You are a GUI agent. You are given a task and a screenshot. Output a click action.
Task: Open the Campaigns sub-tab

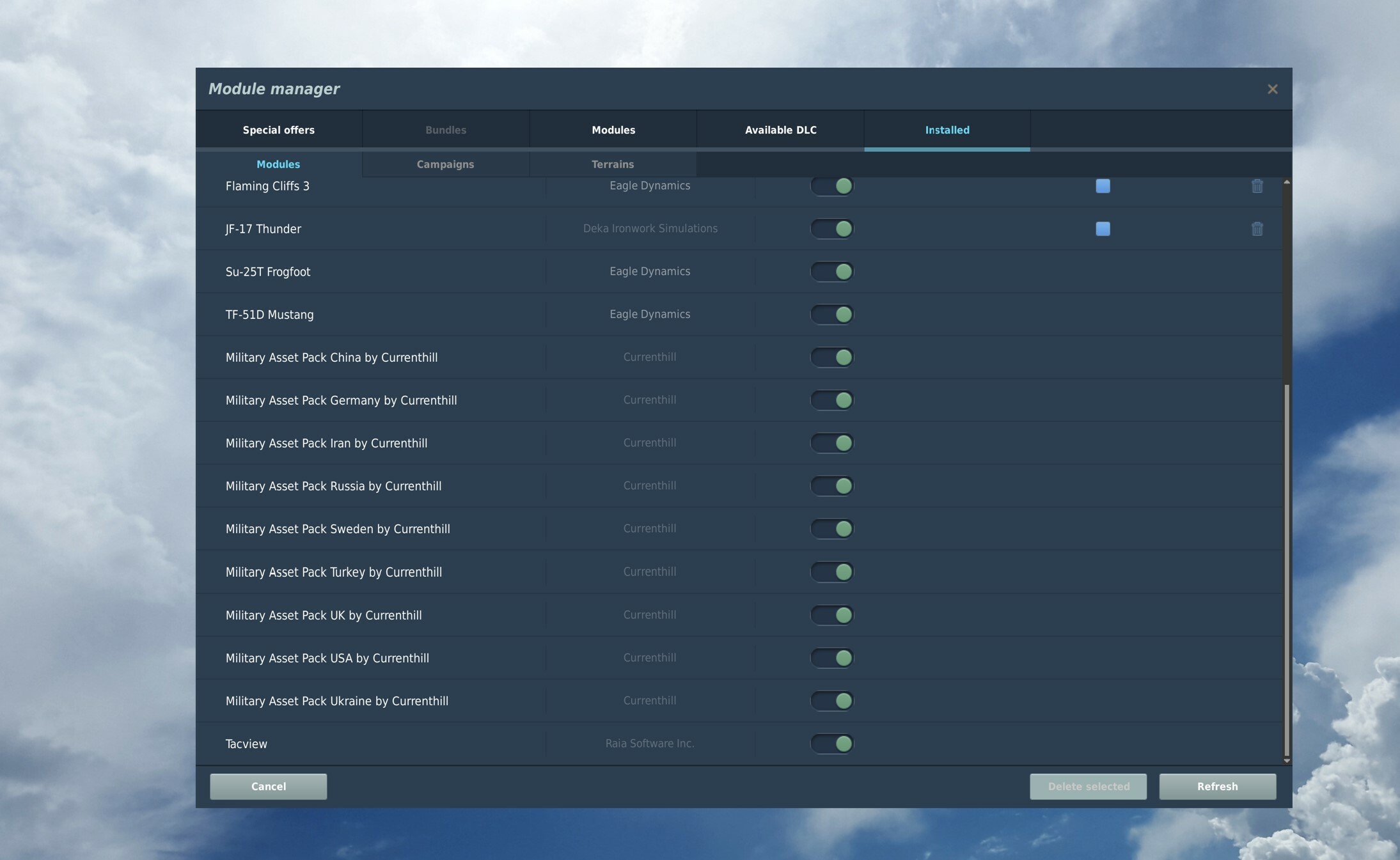[x=445, y=164]
